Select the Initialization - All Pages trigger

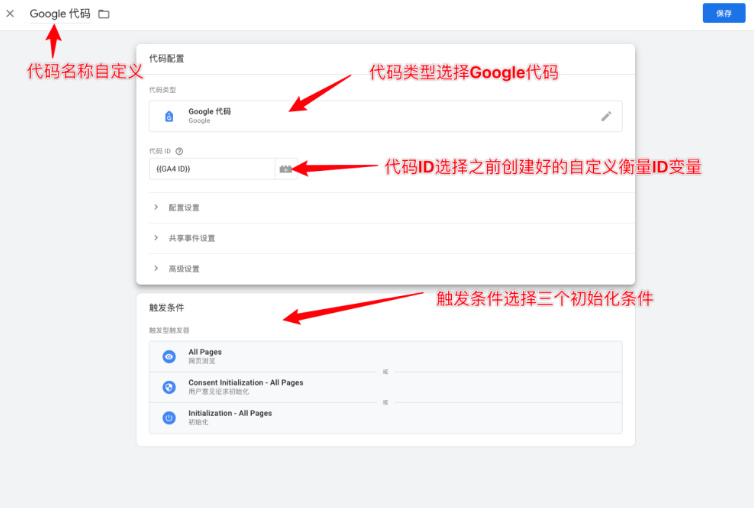(386, 418)
